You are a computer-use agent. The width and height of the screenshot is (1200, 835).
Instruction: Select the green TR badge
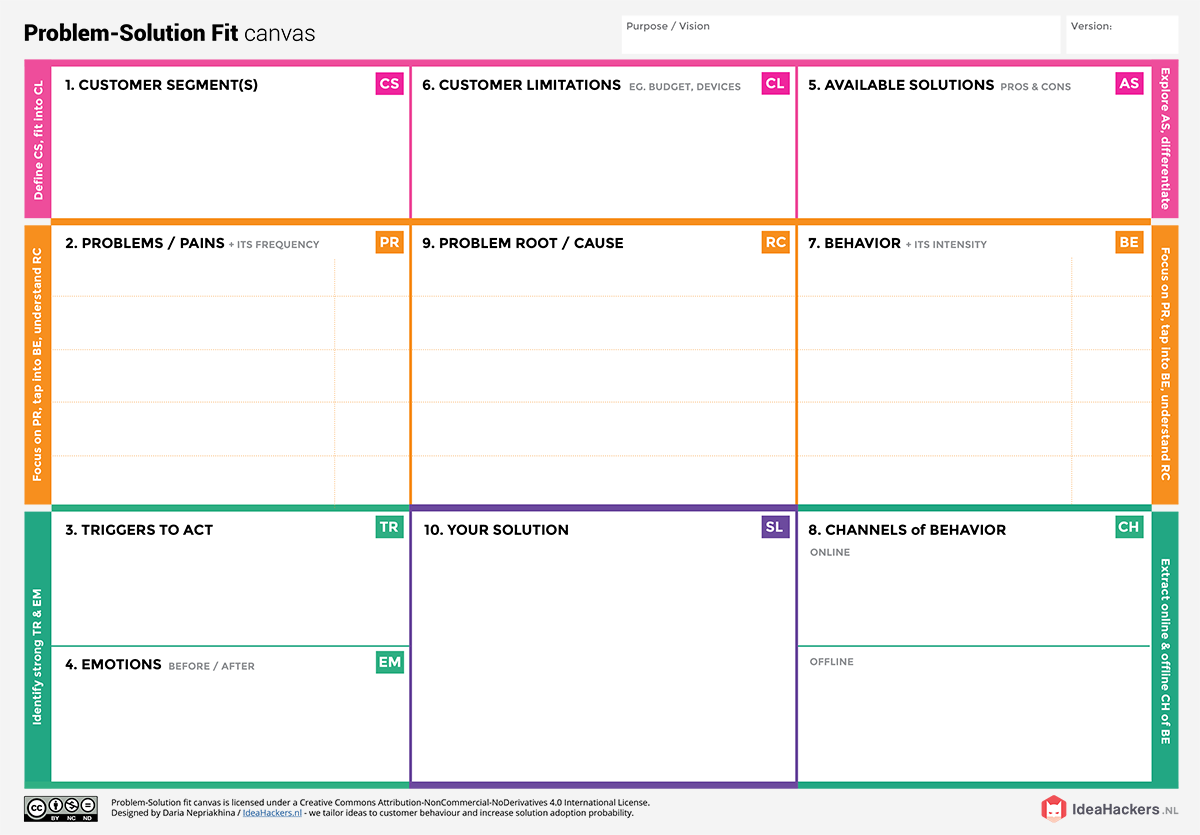[389, 527]
